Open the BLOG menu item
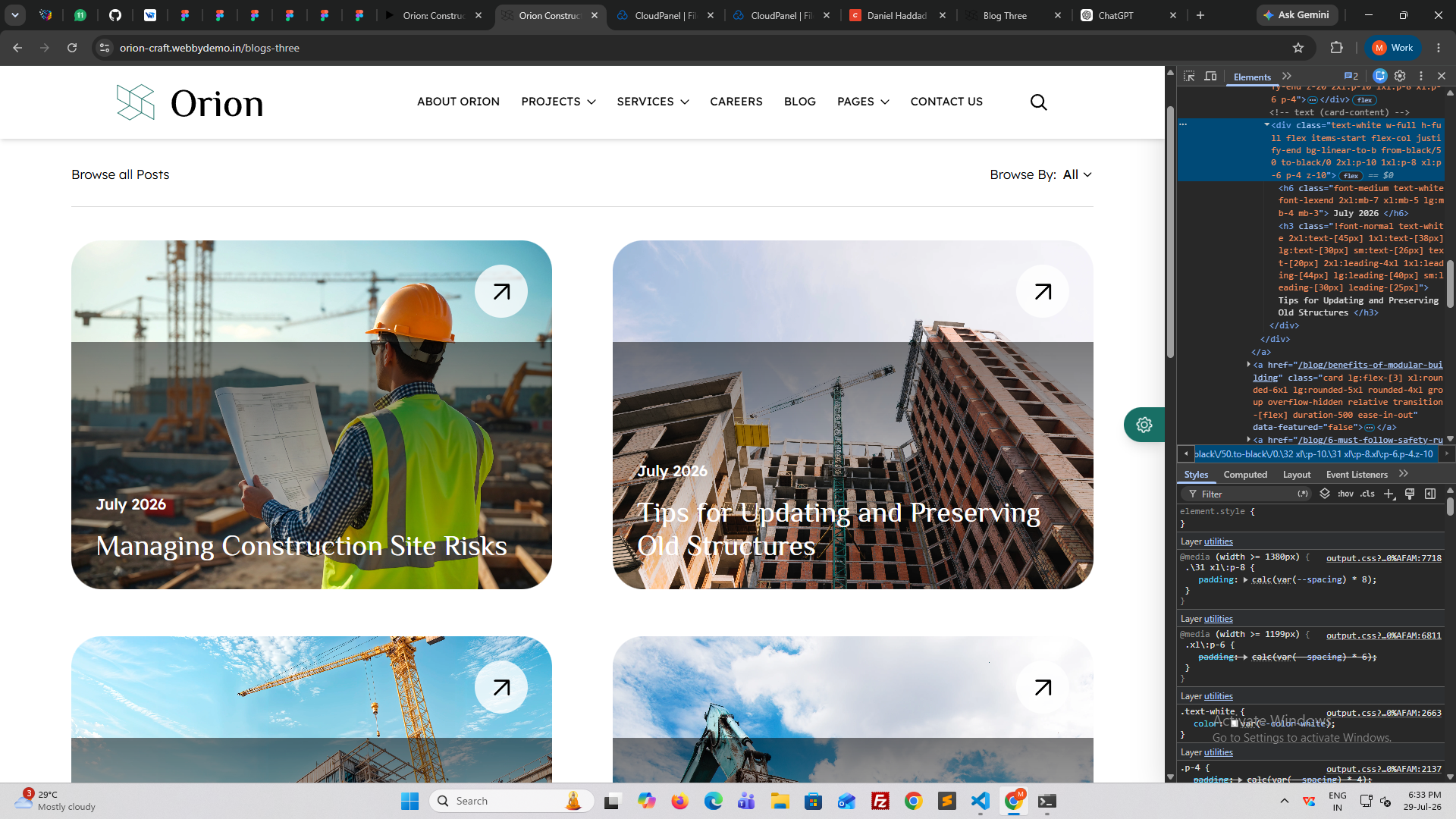The height and width of the screenshot is (819, 1456). click(x=800, y=102)
